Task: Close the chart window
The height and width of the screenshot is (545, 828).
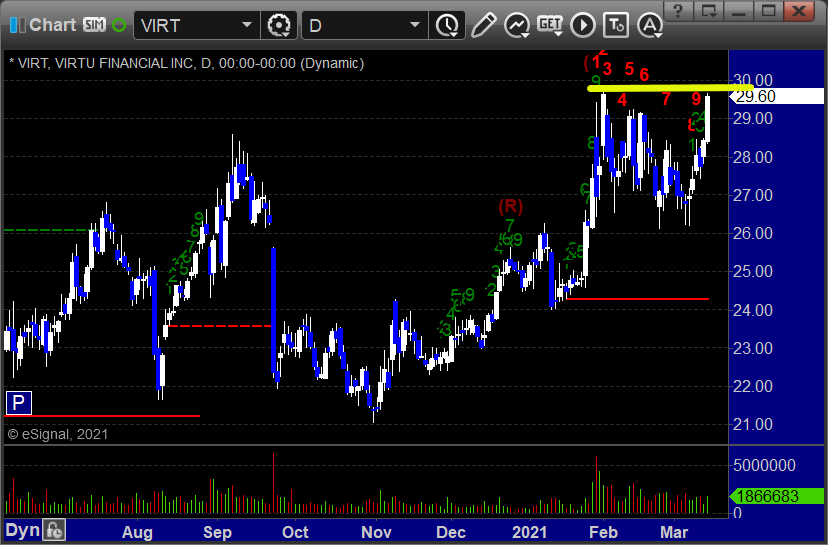Action: point(799,10)
